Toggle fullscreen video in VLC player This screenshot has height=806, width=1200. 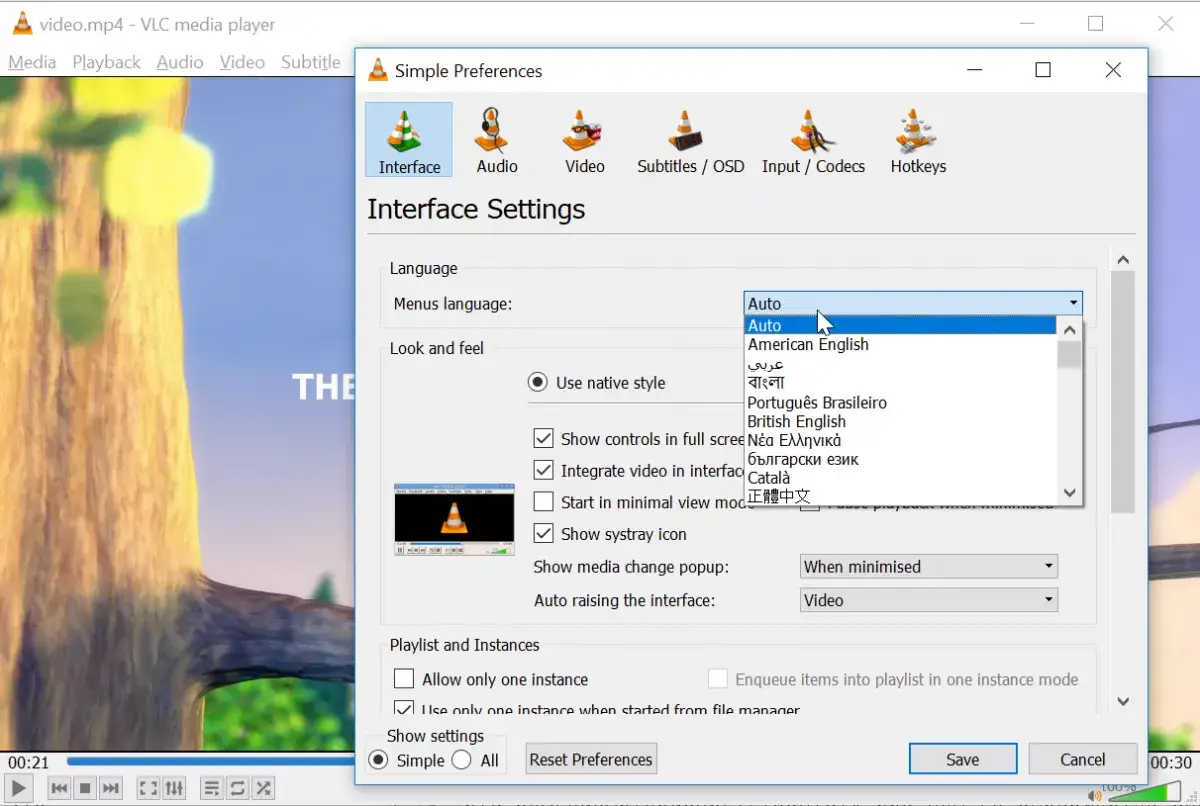(x=148, y=788)
